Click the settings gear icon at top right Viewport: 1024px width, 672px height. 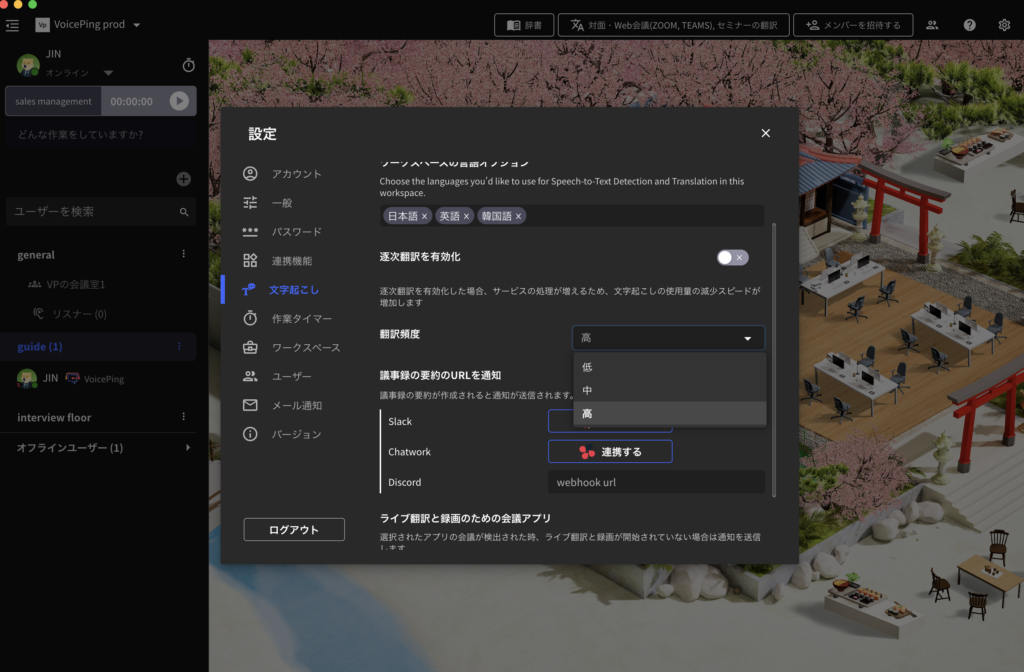[x=1006, y=25]
